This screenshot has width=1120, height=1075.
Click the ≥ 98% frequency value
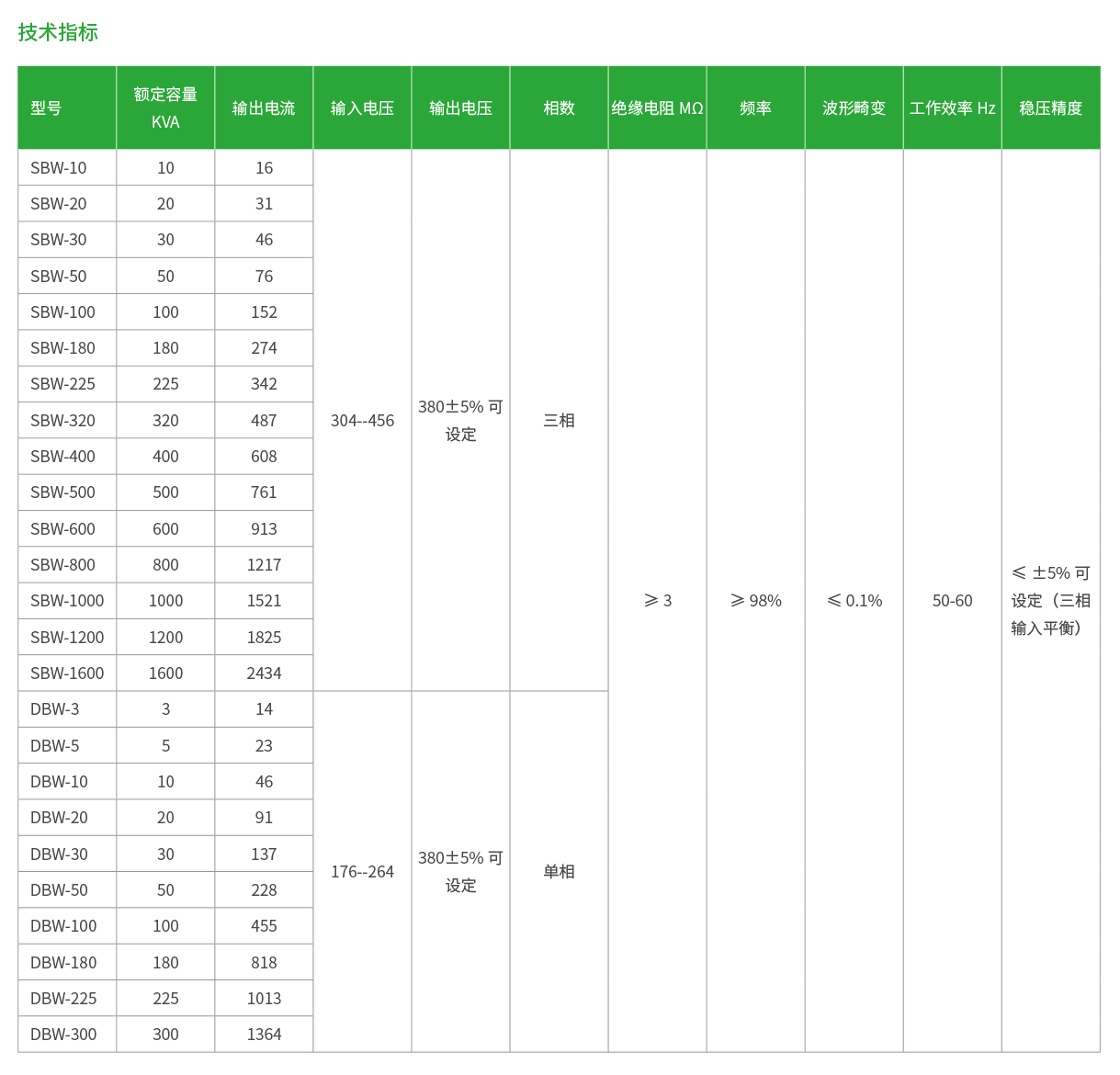(755, 601)
